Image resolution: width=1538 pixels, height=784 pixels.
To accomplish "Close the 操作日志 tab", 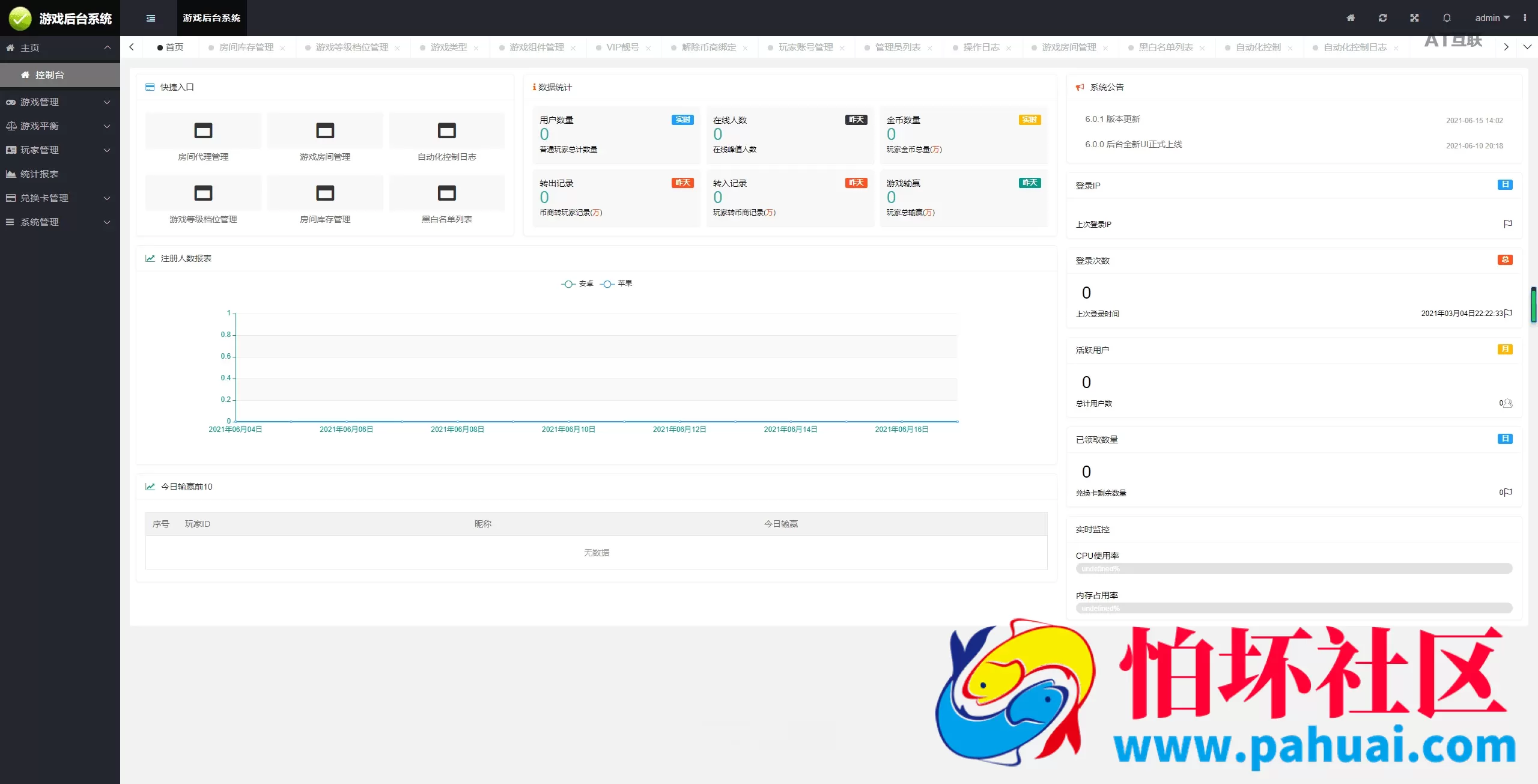I will 1009,48.
